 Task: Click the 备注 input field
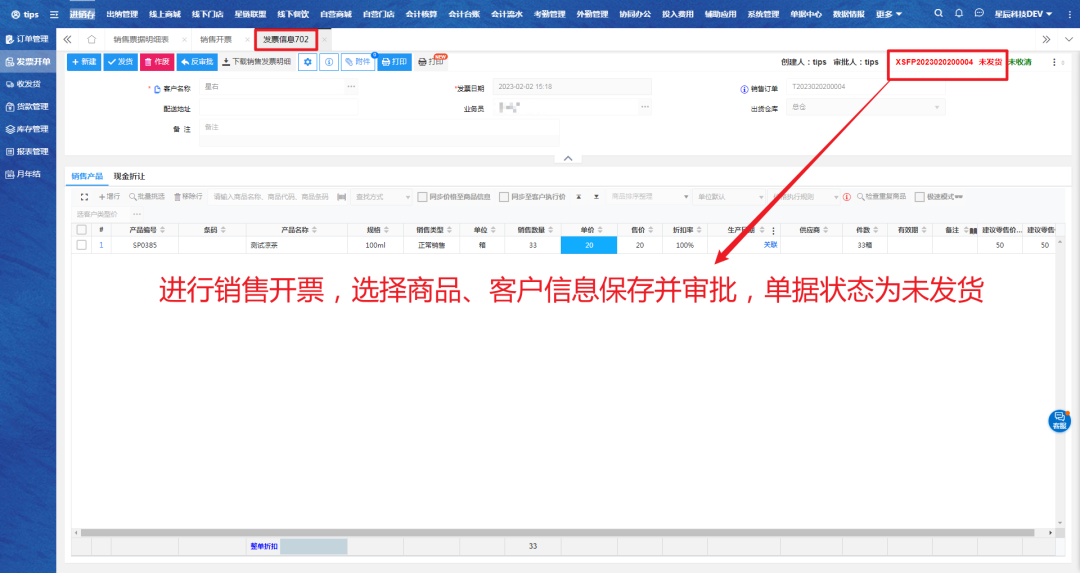pyautogui.click(x=378, y=128)
